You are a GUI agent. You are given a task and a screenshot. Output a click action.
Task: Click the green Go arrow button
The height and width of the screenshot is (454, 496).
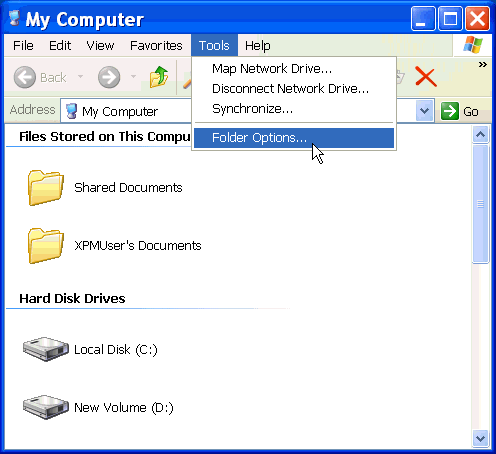(x=450, y=111)
